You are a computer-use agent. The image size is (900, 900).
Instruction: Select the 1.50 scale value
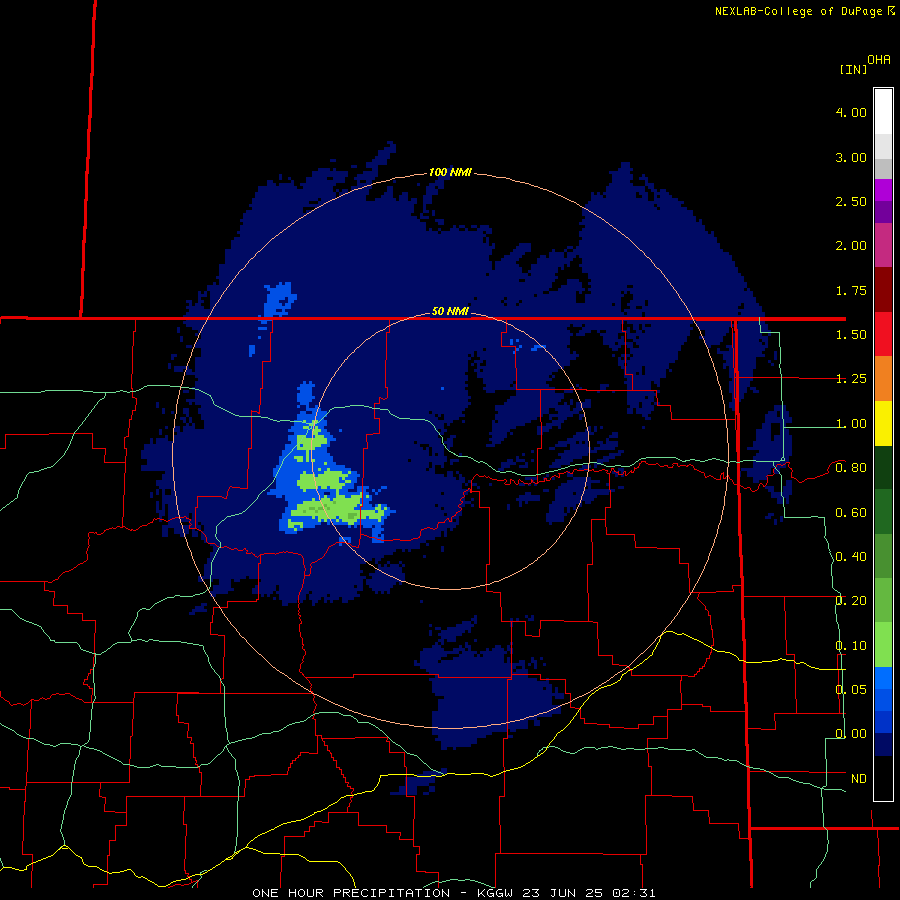coord(851,335)
